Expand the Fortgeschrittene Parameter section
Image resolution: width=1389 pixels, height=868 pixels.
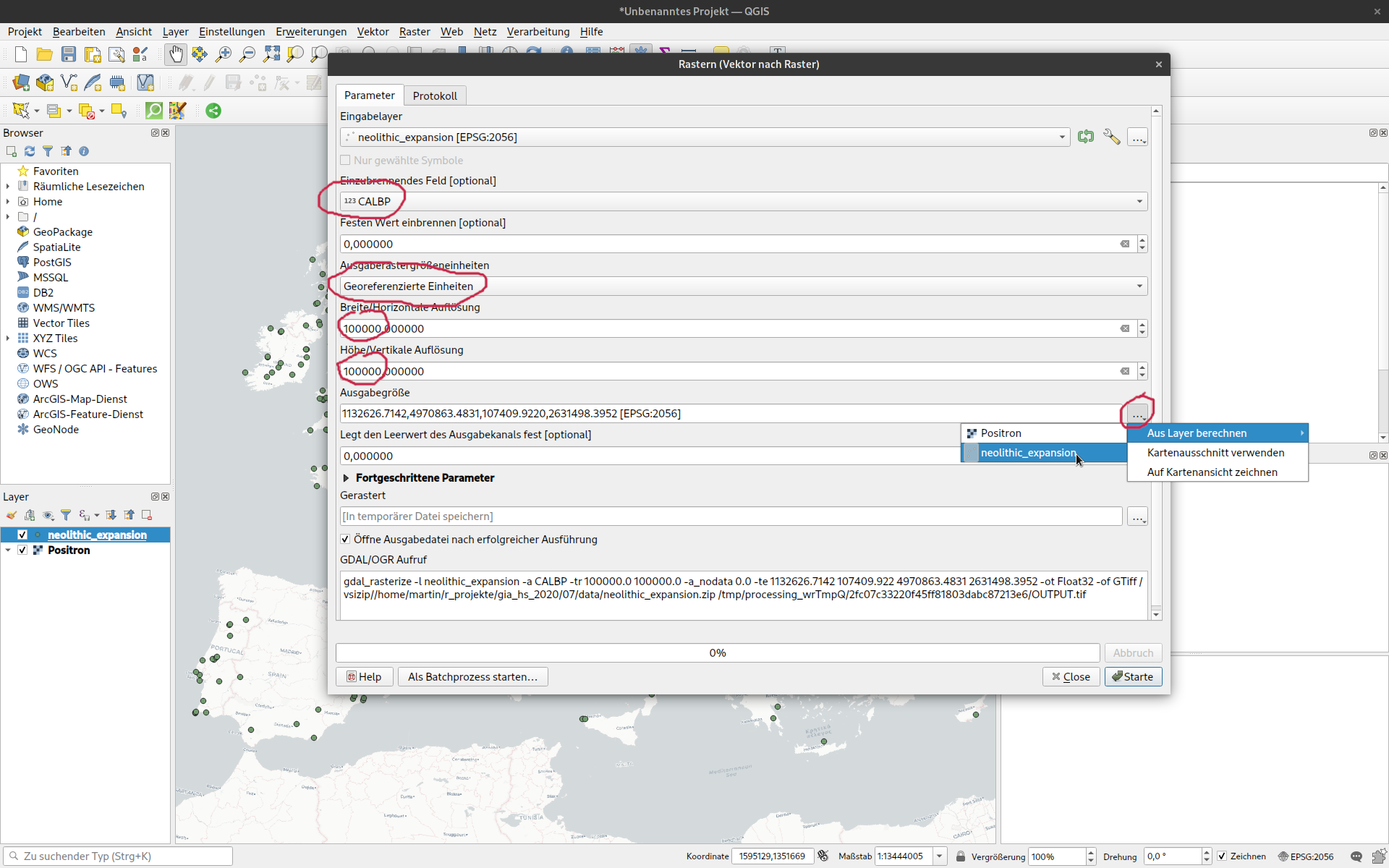click(346, 477)
